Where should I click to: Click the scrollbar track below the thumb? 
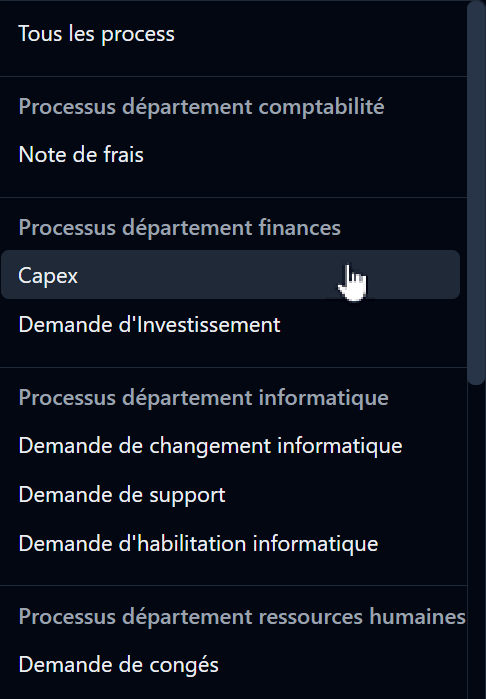point(476,542)
